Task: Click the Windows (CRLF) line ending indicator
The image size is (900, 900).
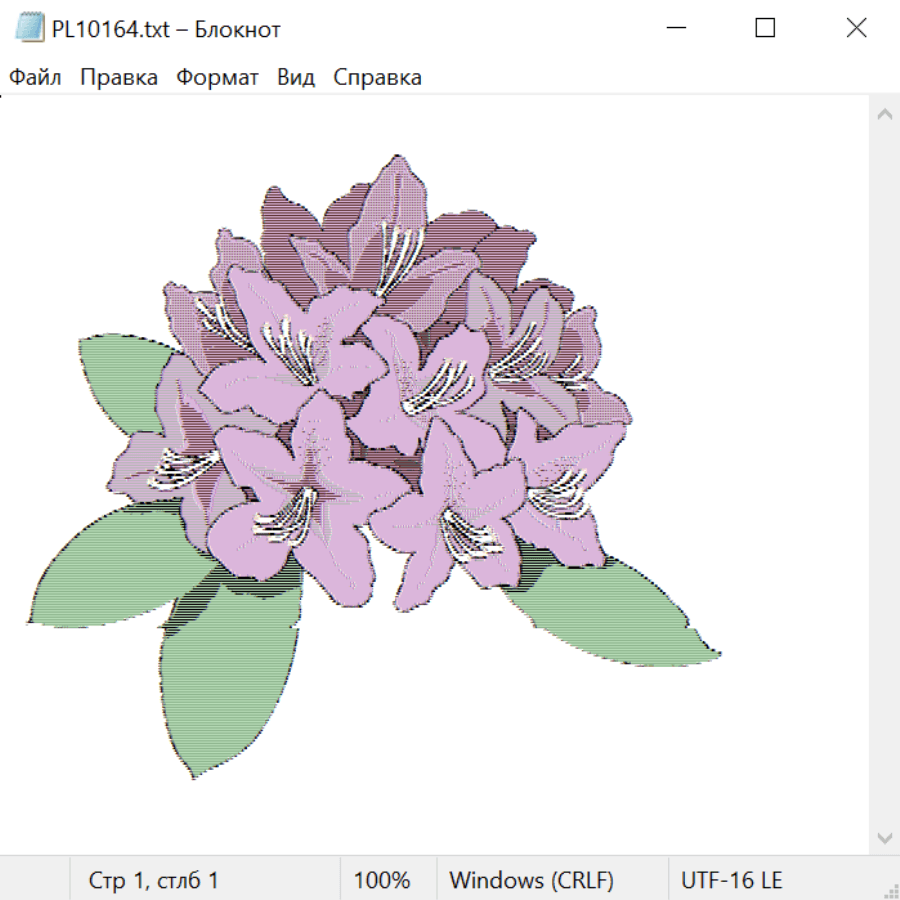Action: coord(531,881)
